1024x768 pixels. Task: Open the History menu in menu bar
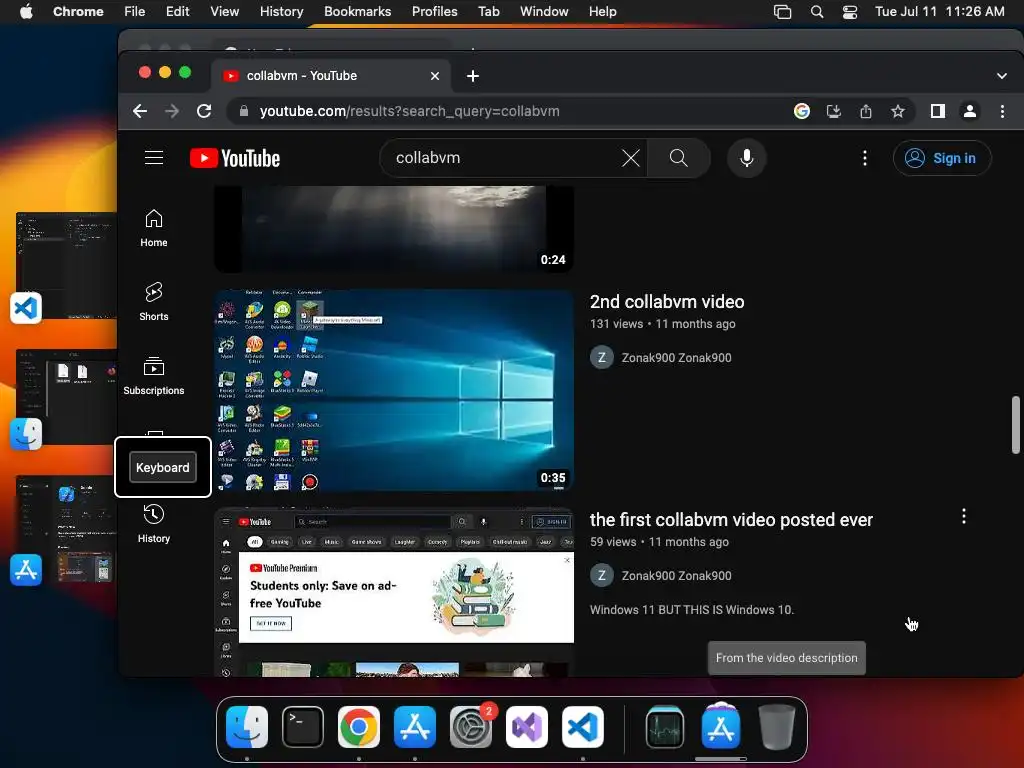(x=281, y=11)
